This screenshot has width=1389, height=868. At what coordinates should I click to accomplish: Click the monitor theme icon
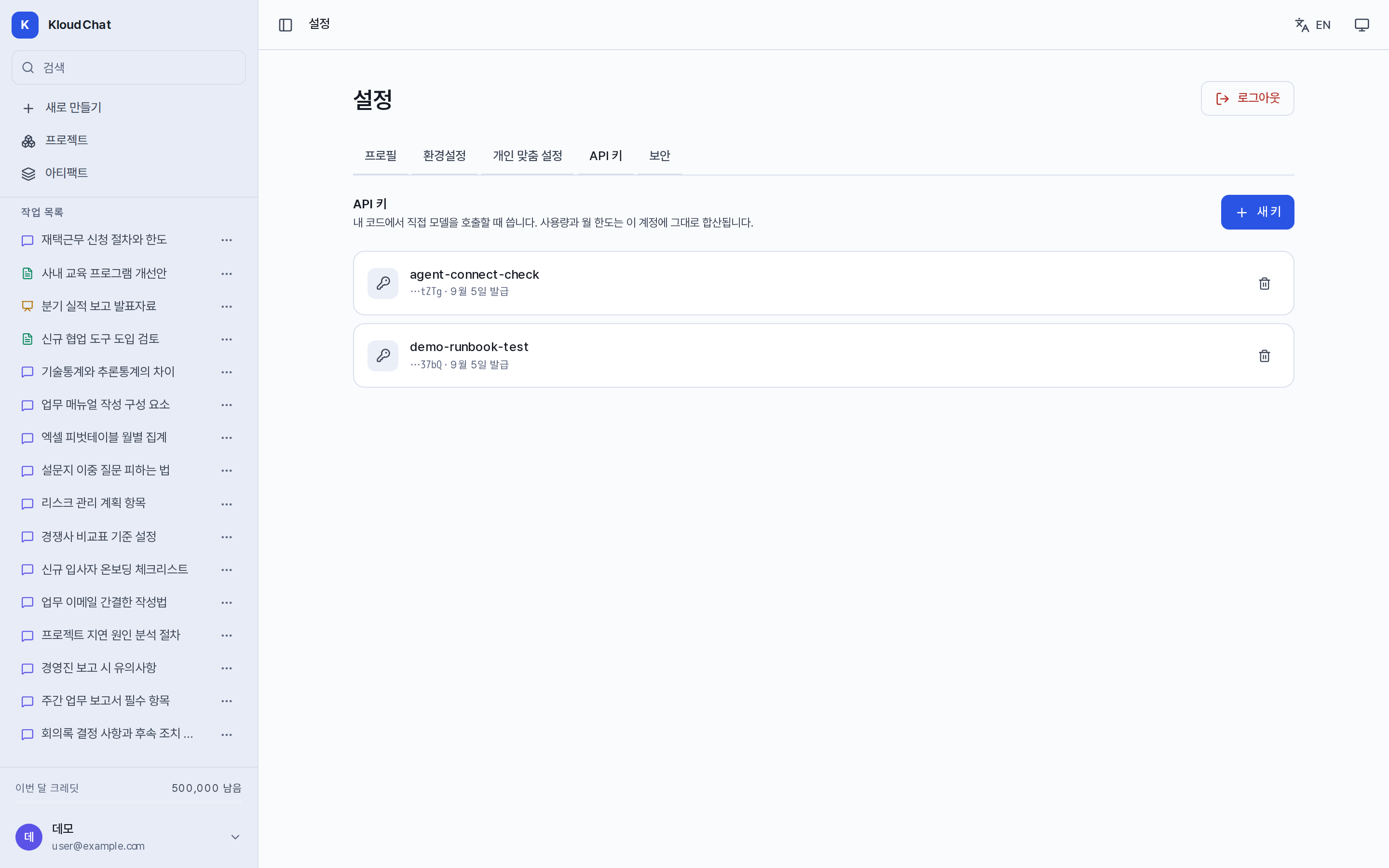1362,25
